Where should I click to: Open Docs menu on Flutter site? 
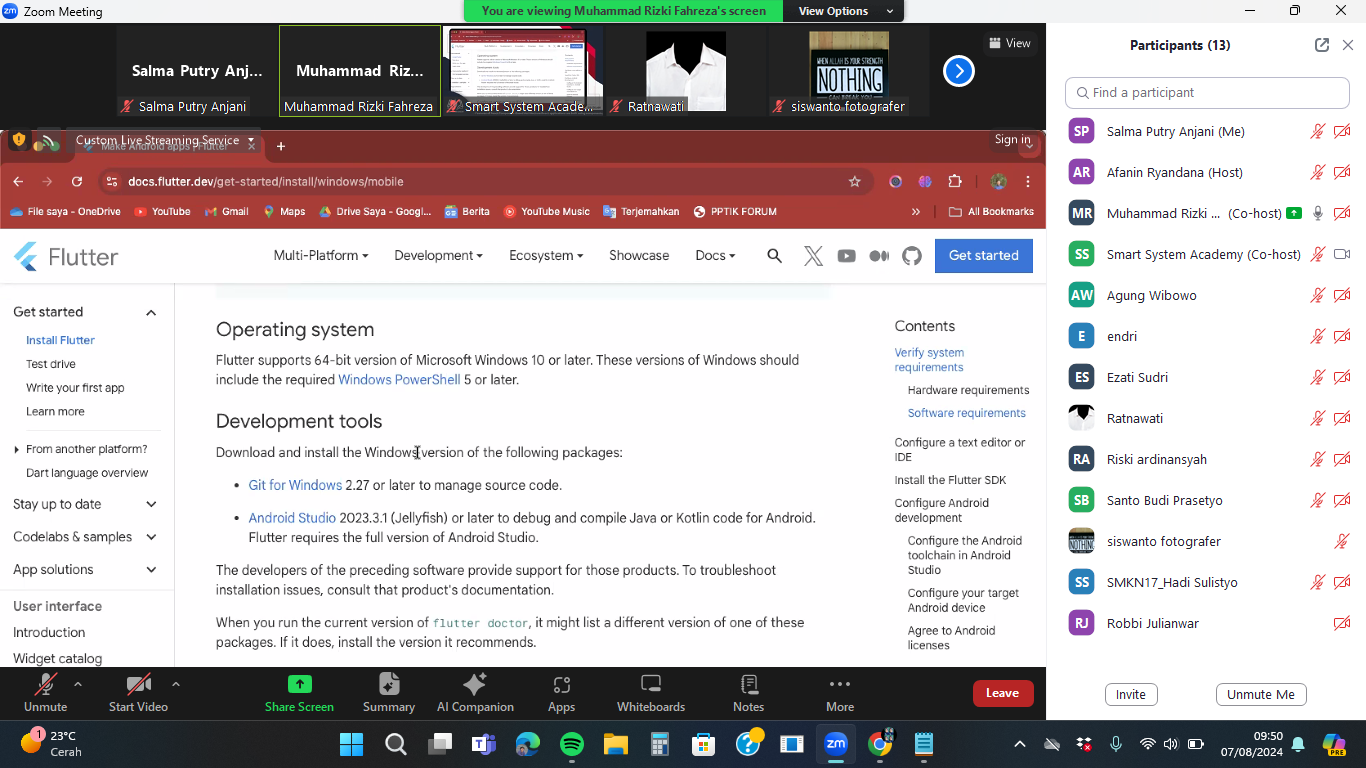tap(715, 255)
